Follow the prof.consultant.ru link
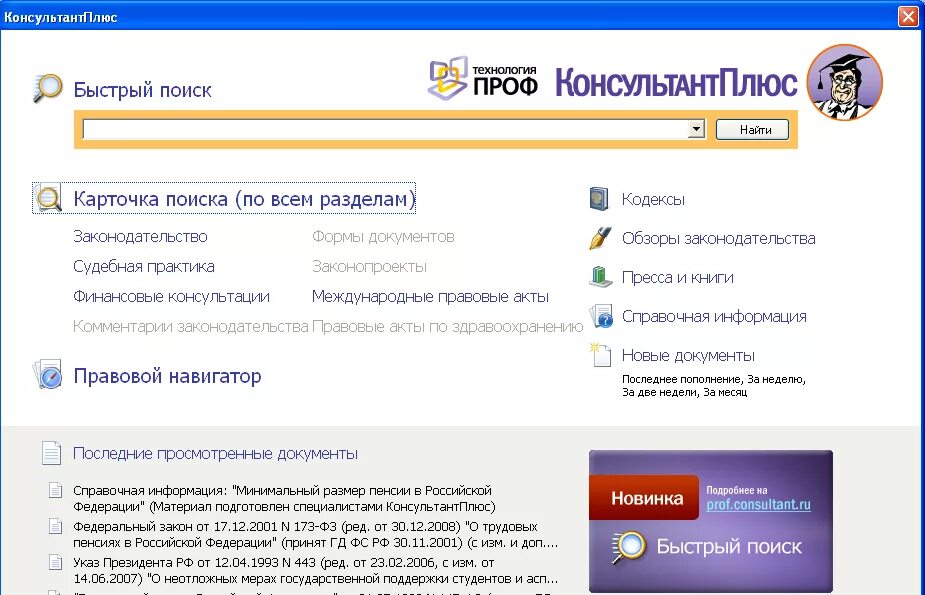This screenshot has width=925, height=595. pyautogui.click(x=759, y=505)
